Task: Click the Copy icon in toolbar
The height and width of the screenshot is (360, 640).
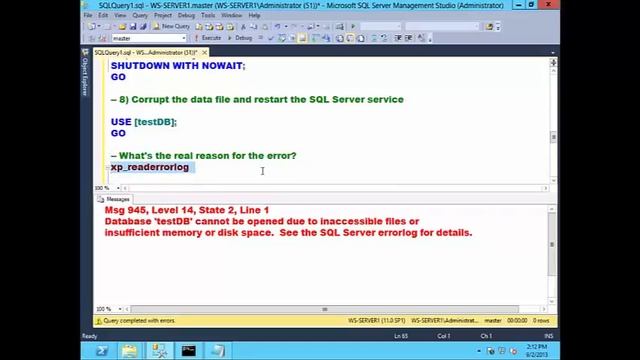Action: pos(253,27)
